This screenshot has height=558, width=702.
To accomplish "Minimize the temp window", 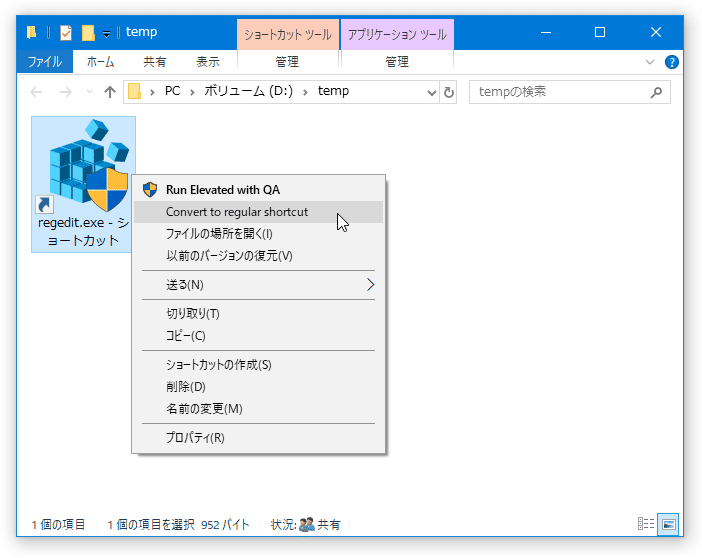I will point(546,32).
